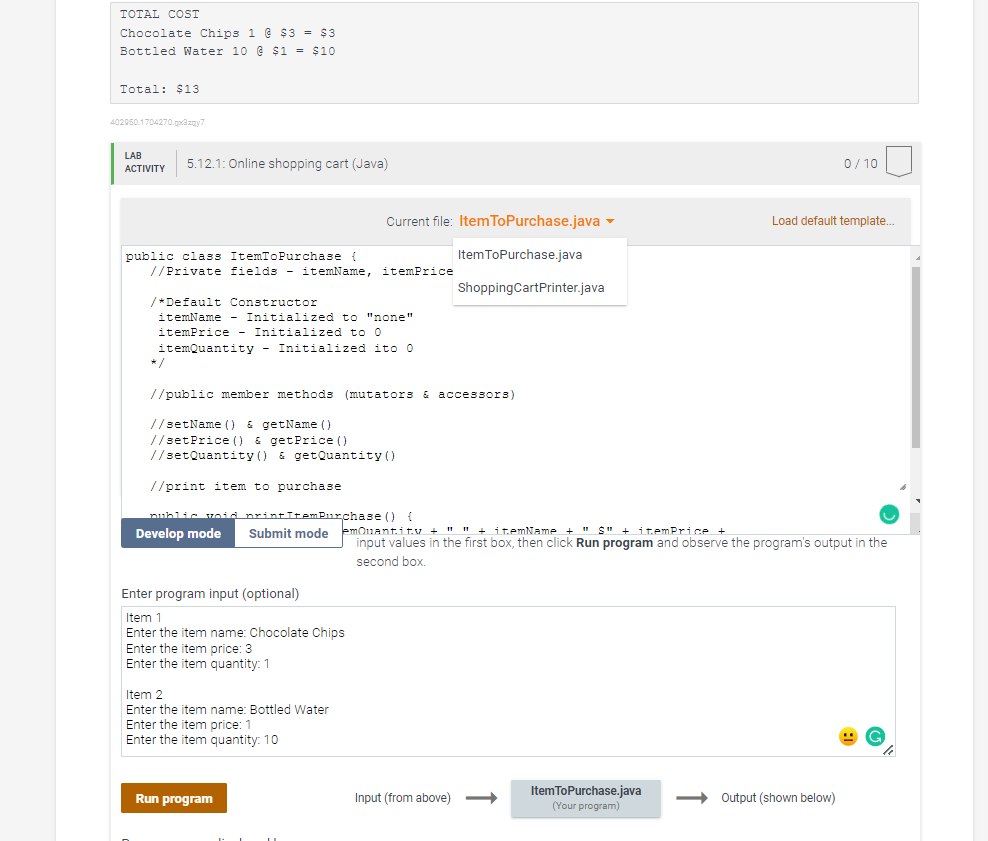The image size is (988, 841).
Task: Click the green Grammarly icon near the code editor
Action: (888, 513)
